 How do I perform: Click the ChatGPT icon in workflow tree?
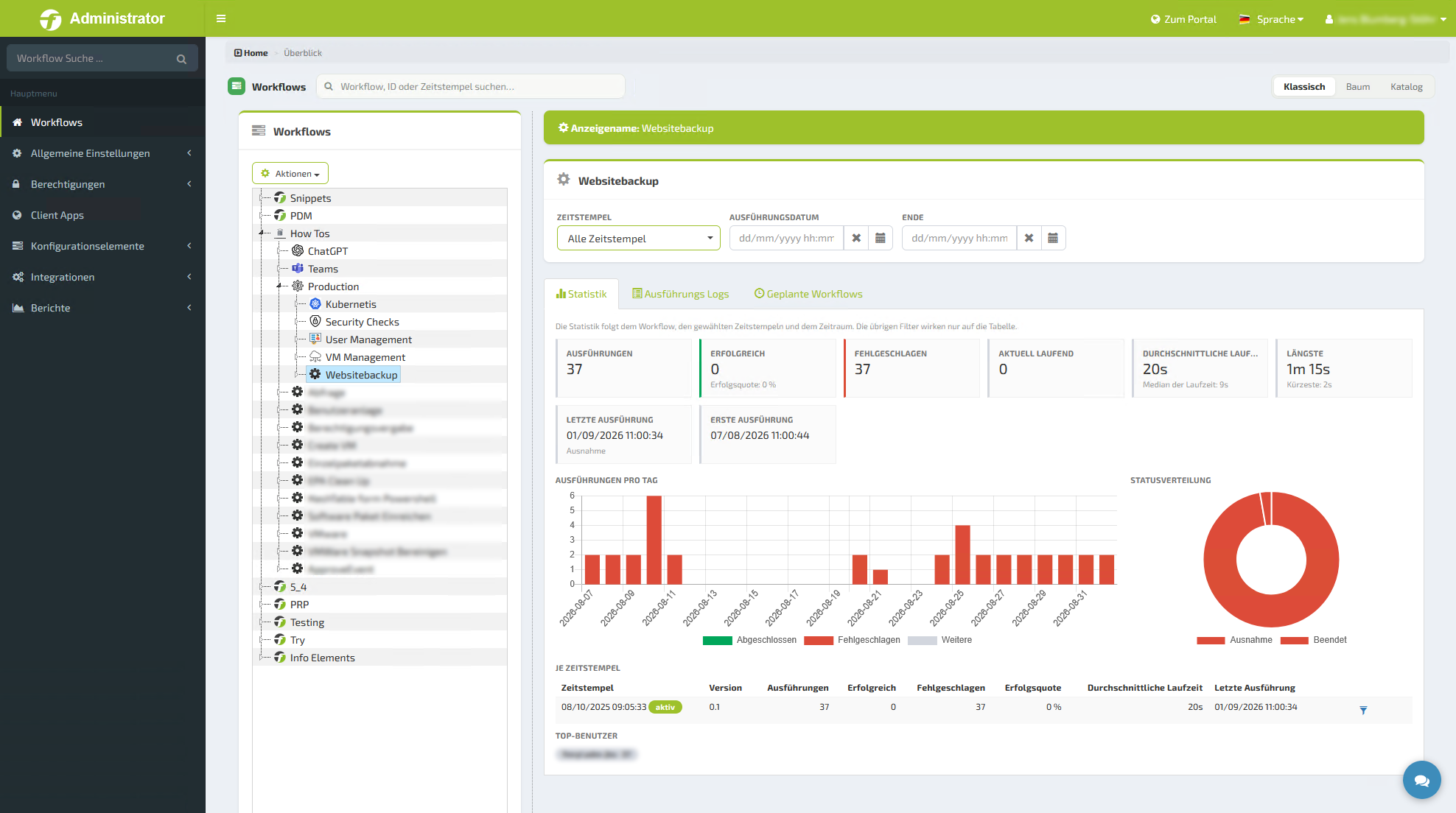click(298, 250)
